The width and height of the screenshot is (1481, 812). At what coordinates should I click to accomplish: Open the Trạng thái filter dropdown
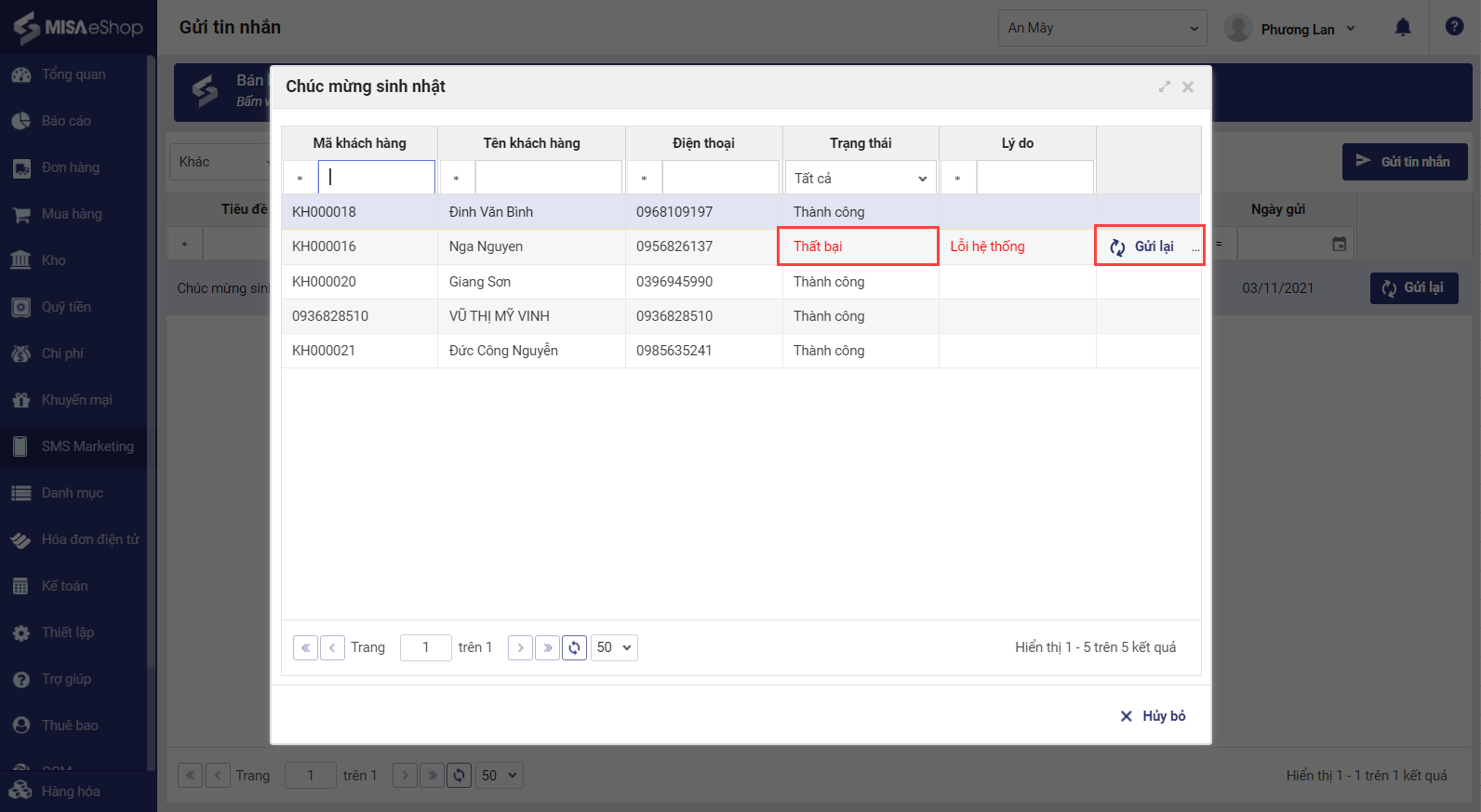pos(861,178)
